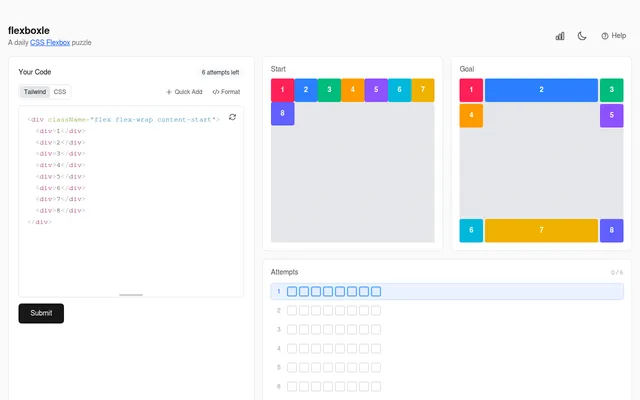Click the editor resize handle bar
This screenshot has width=640, height=400.
(131, 295)
